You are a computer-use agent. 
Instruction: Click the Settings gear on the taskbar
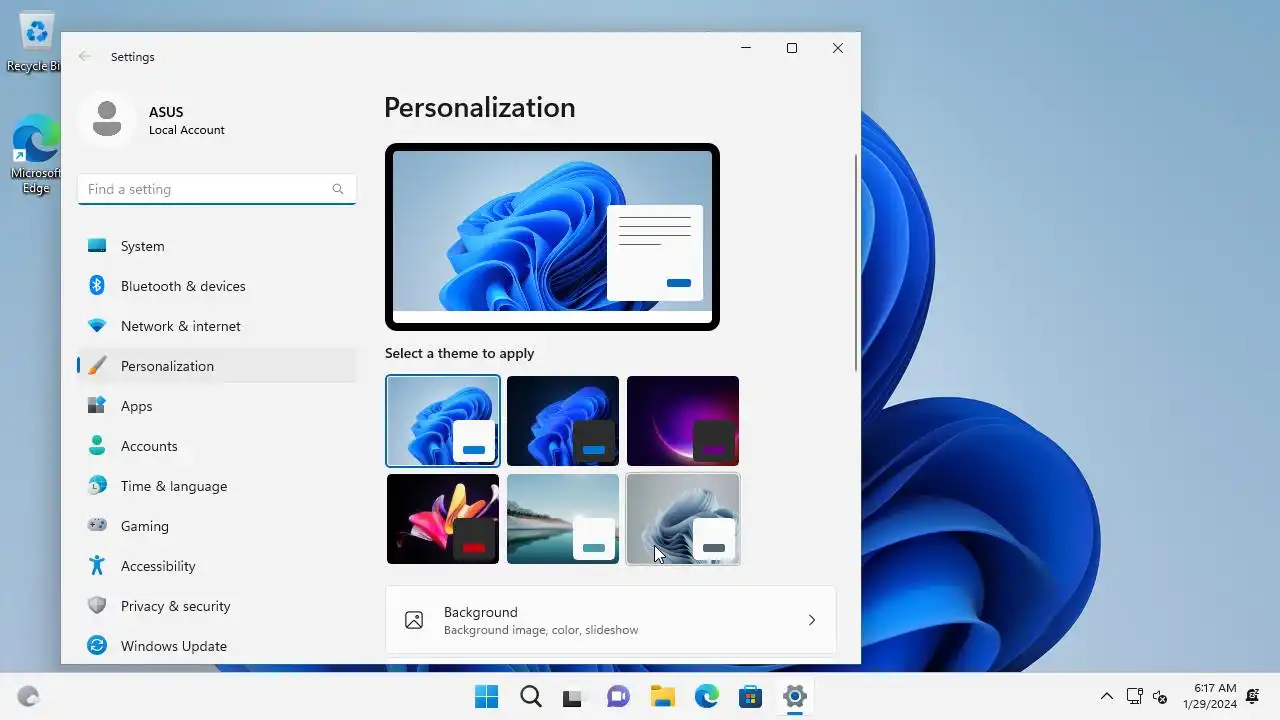click(795, 697)
